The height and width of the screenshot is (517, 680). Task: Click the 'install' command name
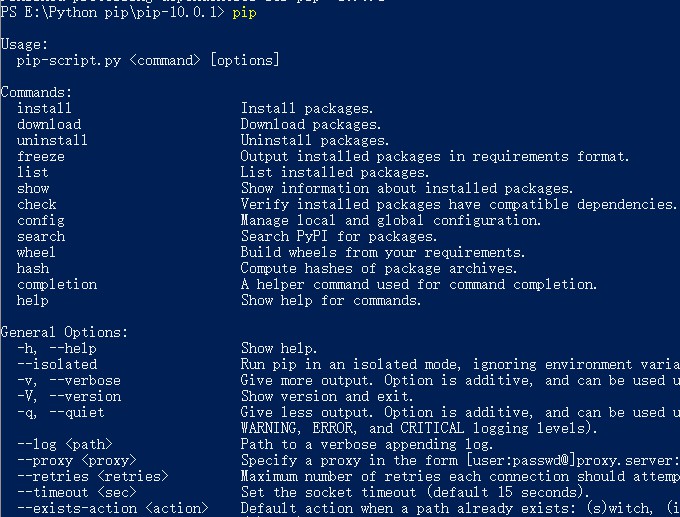tap(44, 108)
